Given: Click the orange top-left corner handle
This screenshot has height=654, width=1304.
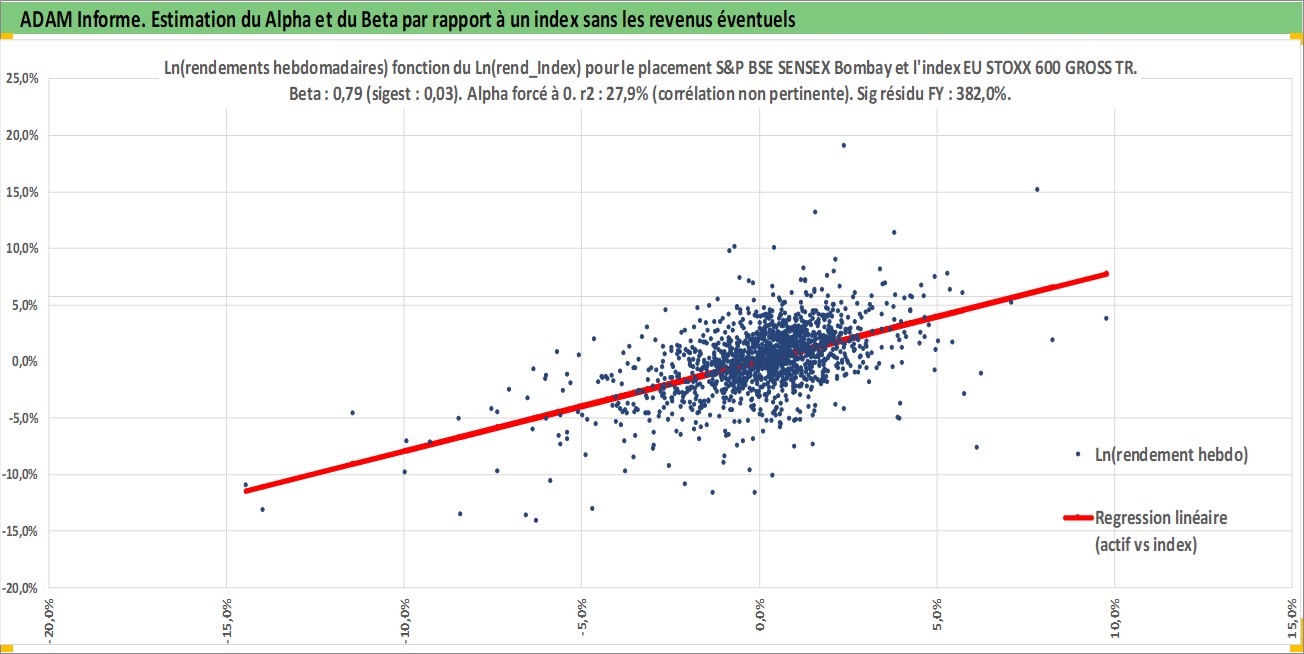Looking at the screenshot, I should tap(5, 37).
